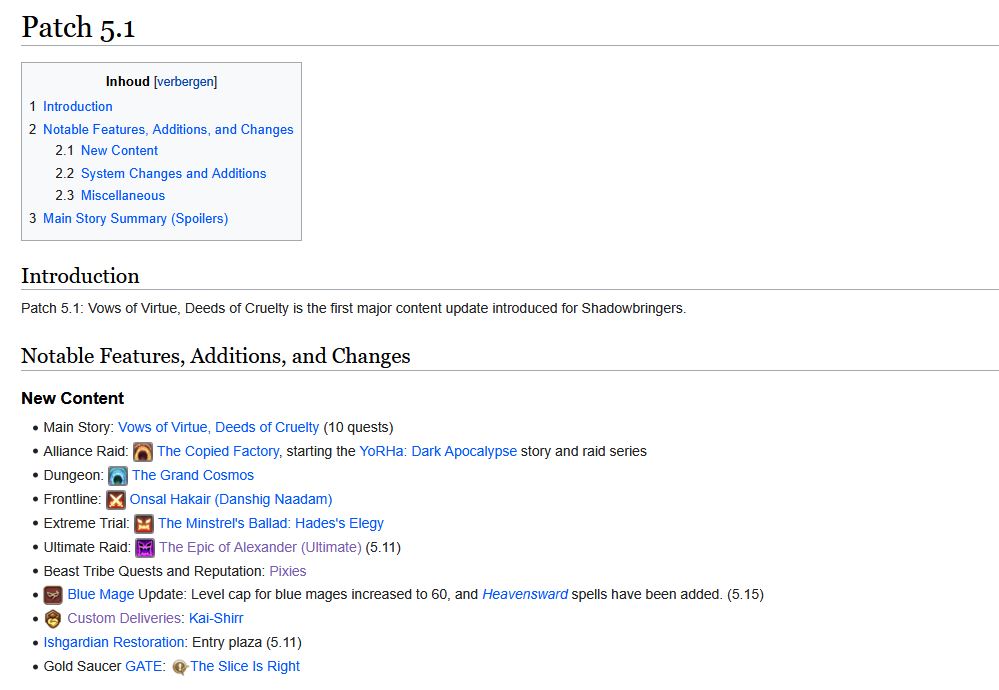
Task: Open the Custom Deliveries link
Action: click(x=124, y=619)
